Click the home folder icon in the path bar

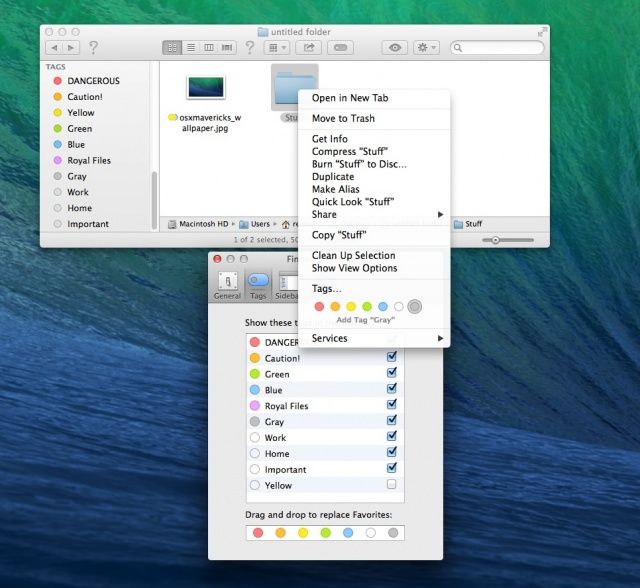286,224
